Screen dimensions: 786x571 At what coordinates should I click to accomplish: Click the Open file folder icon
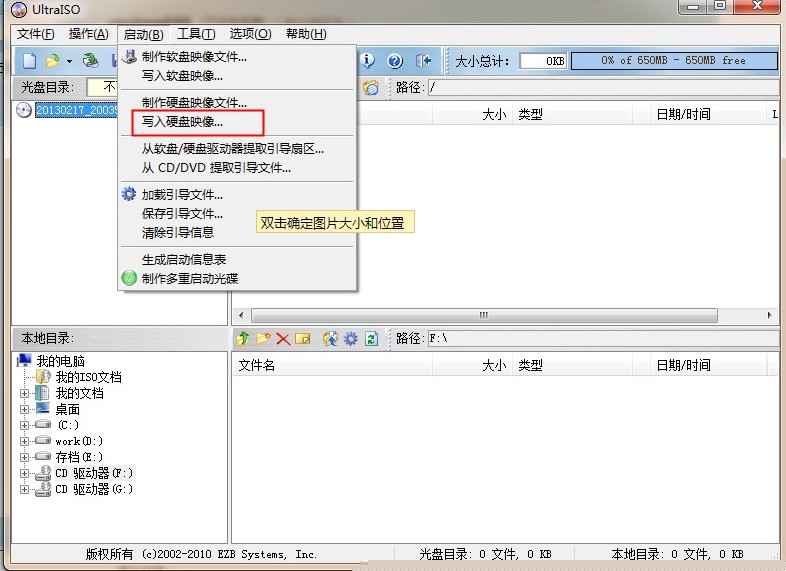click(x=52, y=61)
